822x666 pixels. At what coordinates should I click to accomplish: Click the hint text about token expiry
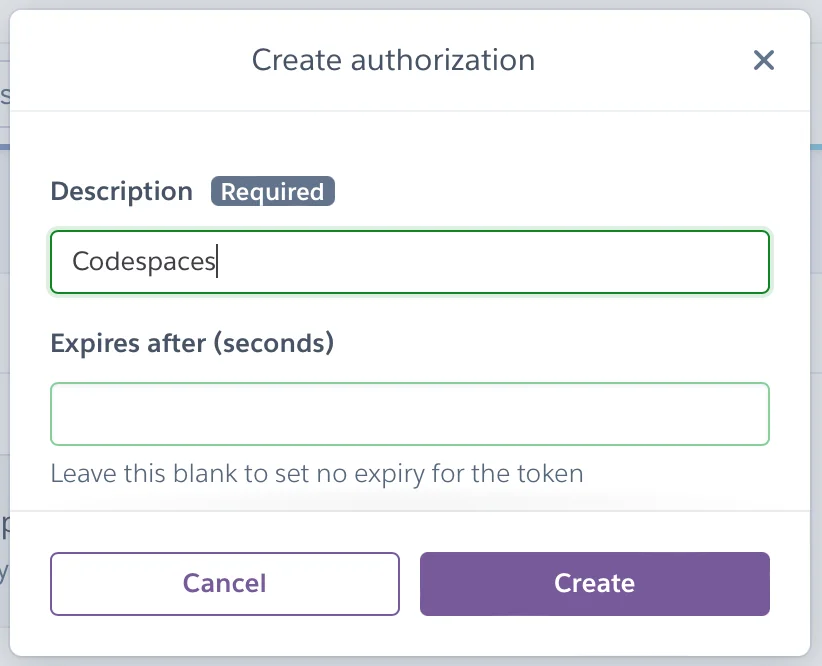tap(316, 473)
